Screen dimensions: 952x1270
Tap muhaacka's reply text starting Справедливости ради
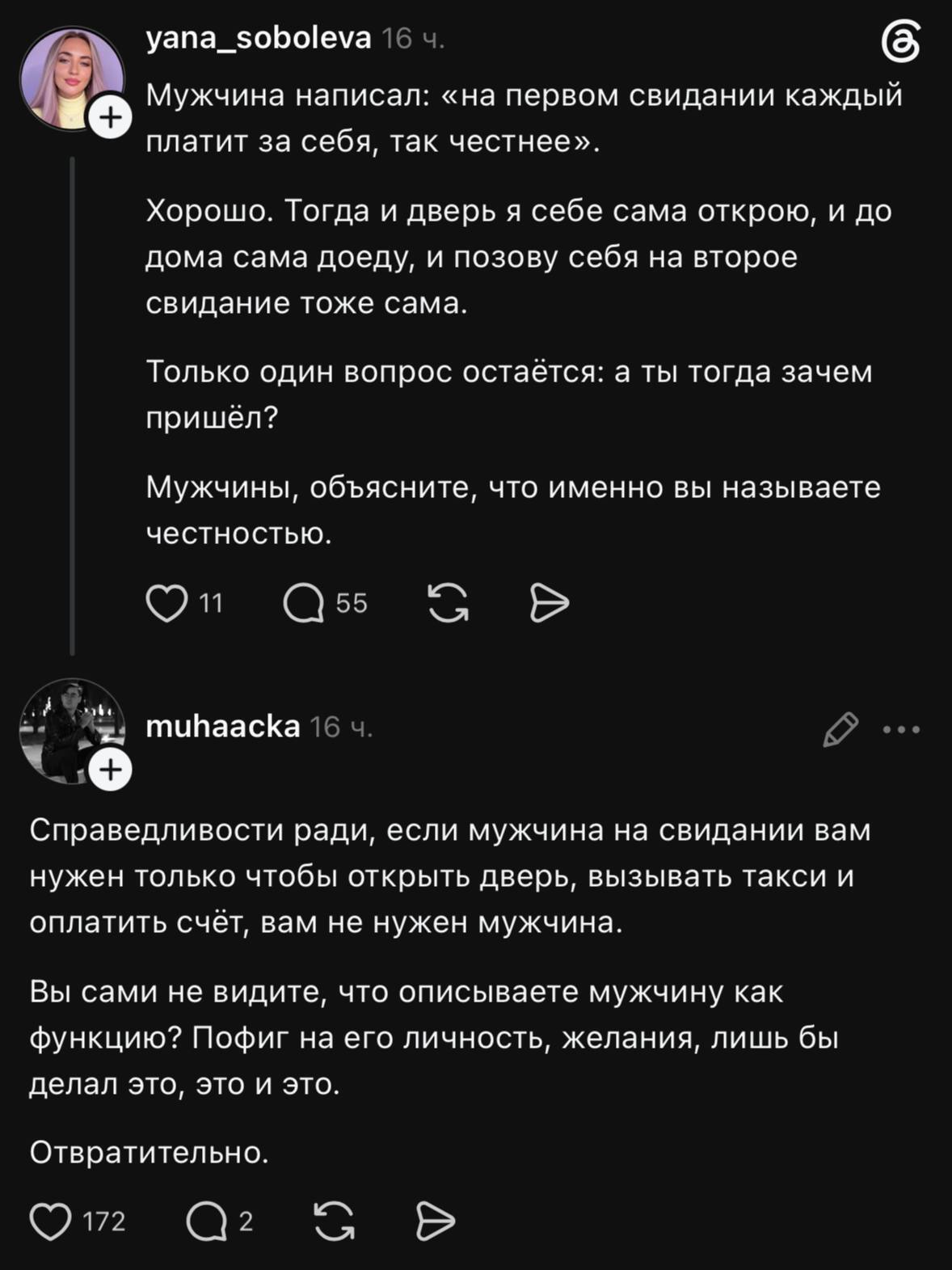tap(450, 876)
